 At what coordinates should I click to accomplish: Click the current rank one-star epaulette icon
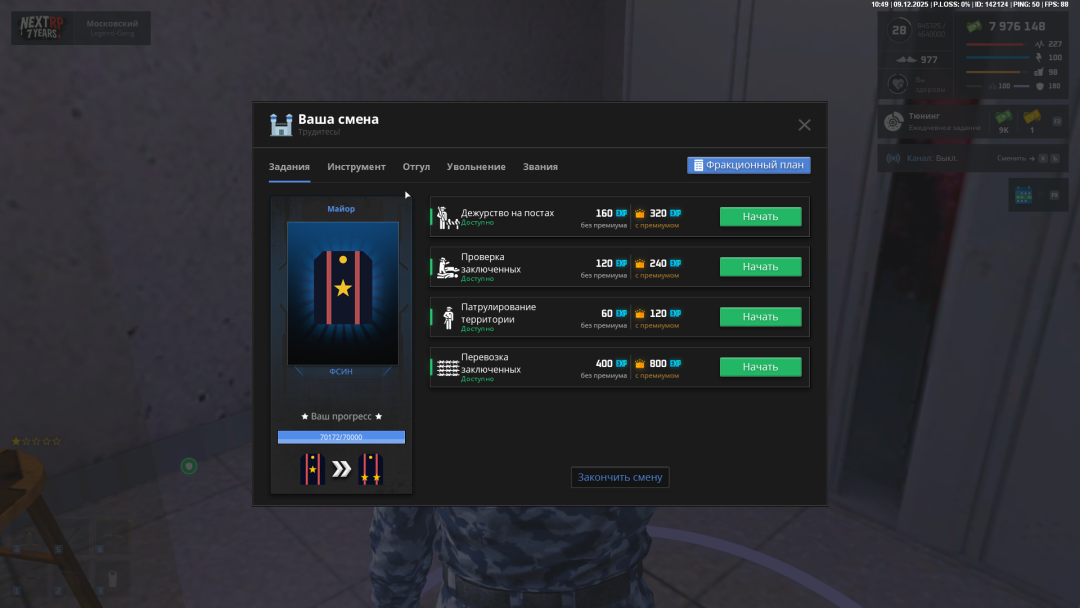point(312,468)
